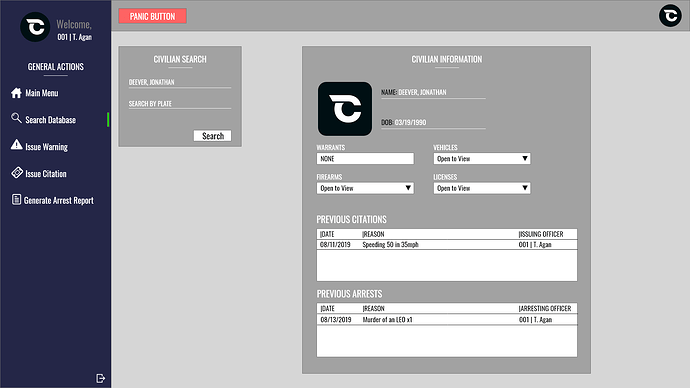This screenshot has width=690, height=388.
Task: Click the civilian profile picture thumbnail
Action: point(345,109)
